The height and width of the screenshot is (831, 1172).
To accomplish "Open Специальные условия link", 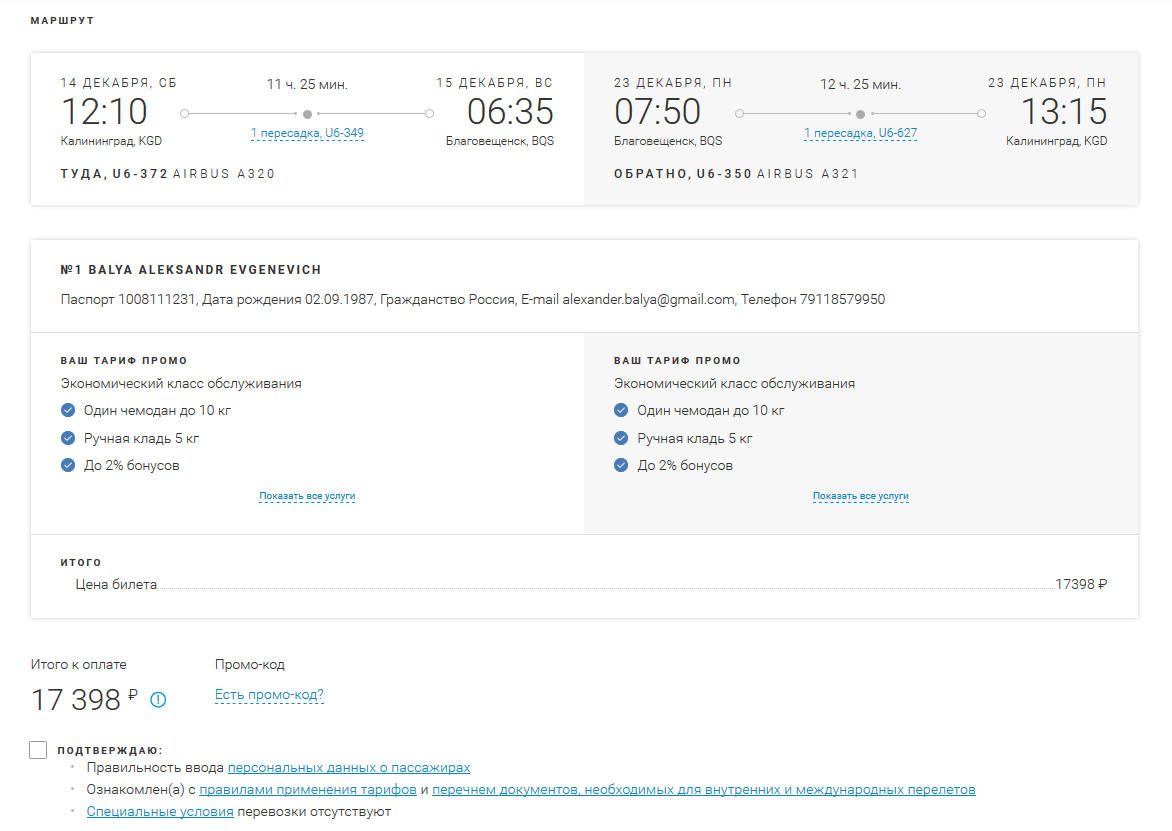I will click(x=160, y=811).
